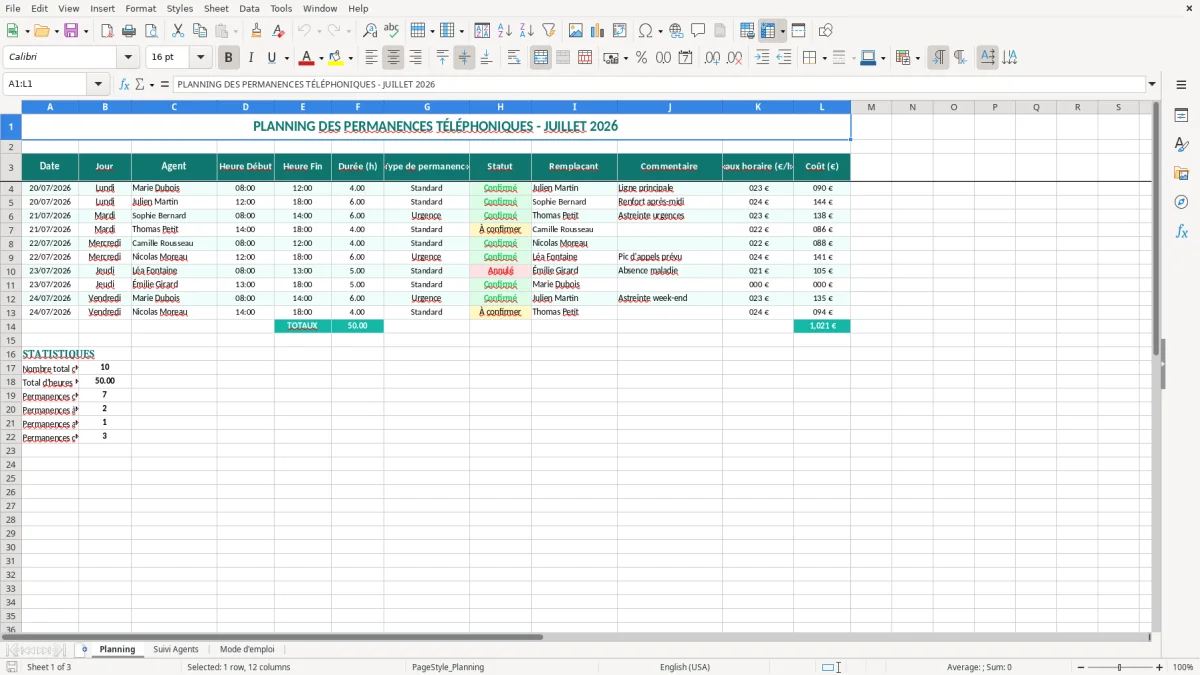
Task: Apply yellow background color swatch
Action: 336,58
